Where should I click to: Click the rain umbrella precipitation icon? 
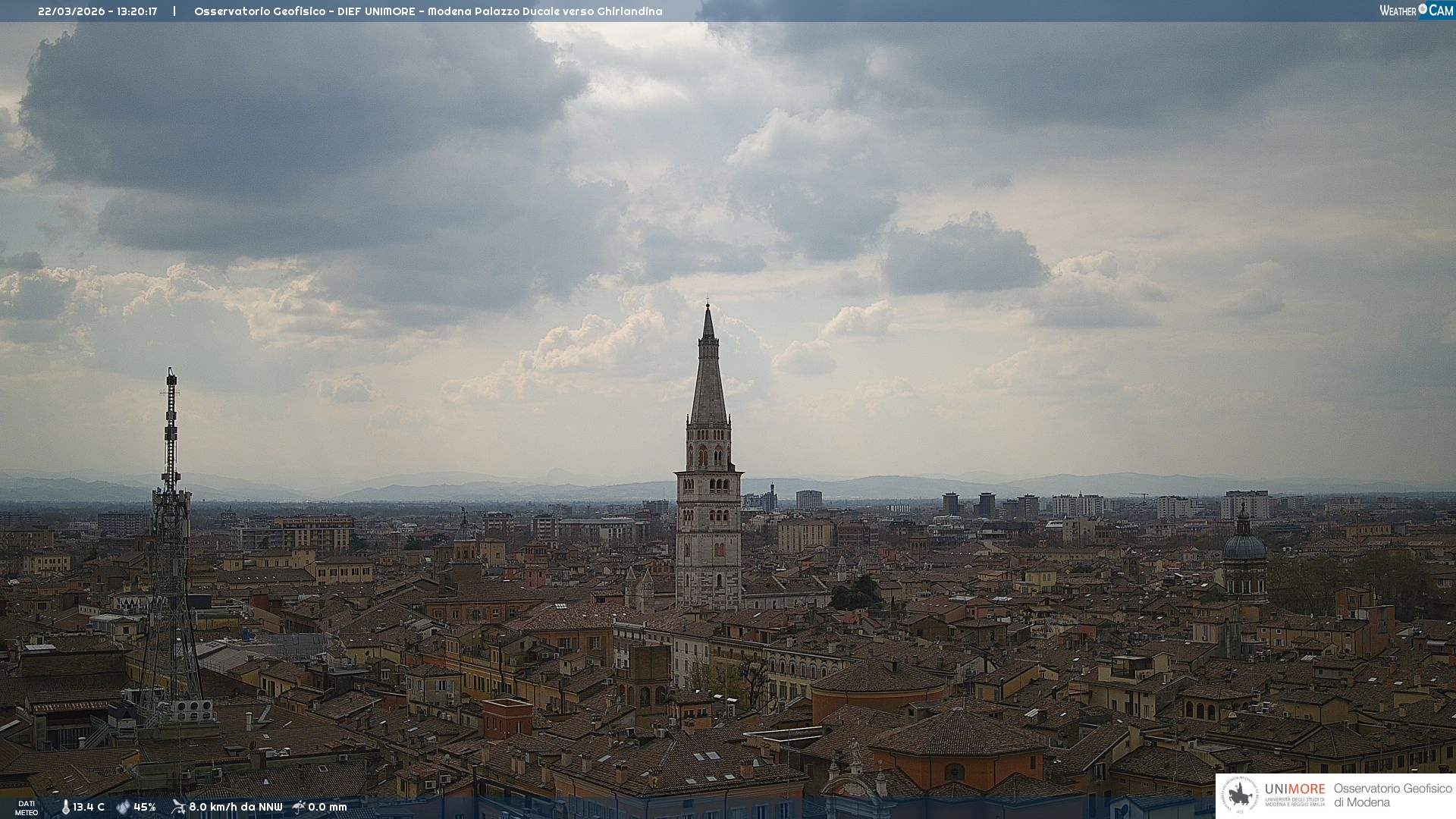(299, 807)
